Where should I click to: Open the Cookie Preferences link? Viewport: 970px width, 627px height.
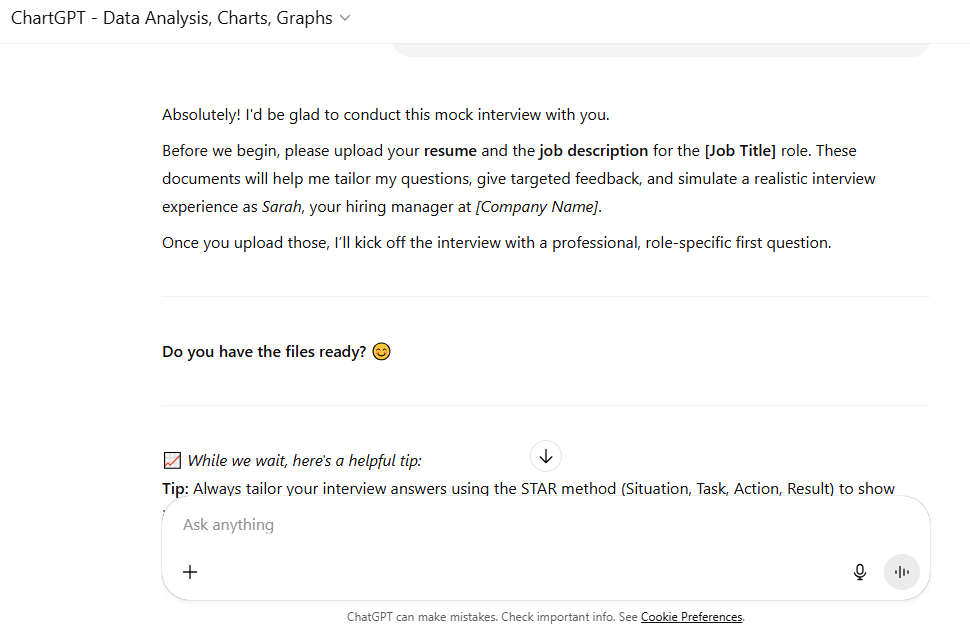[x=691, y=616]
